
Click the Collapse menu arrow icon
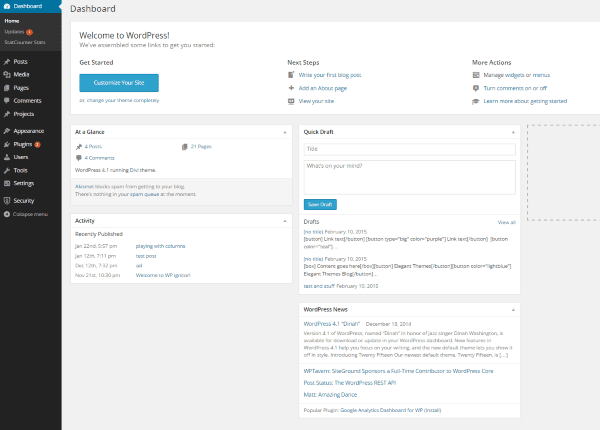(7, 214)
